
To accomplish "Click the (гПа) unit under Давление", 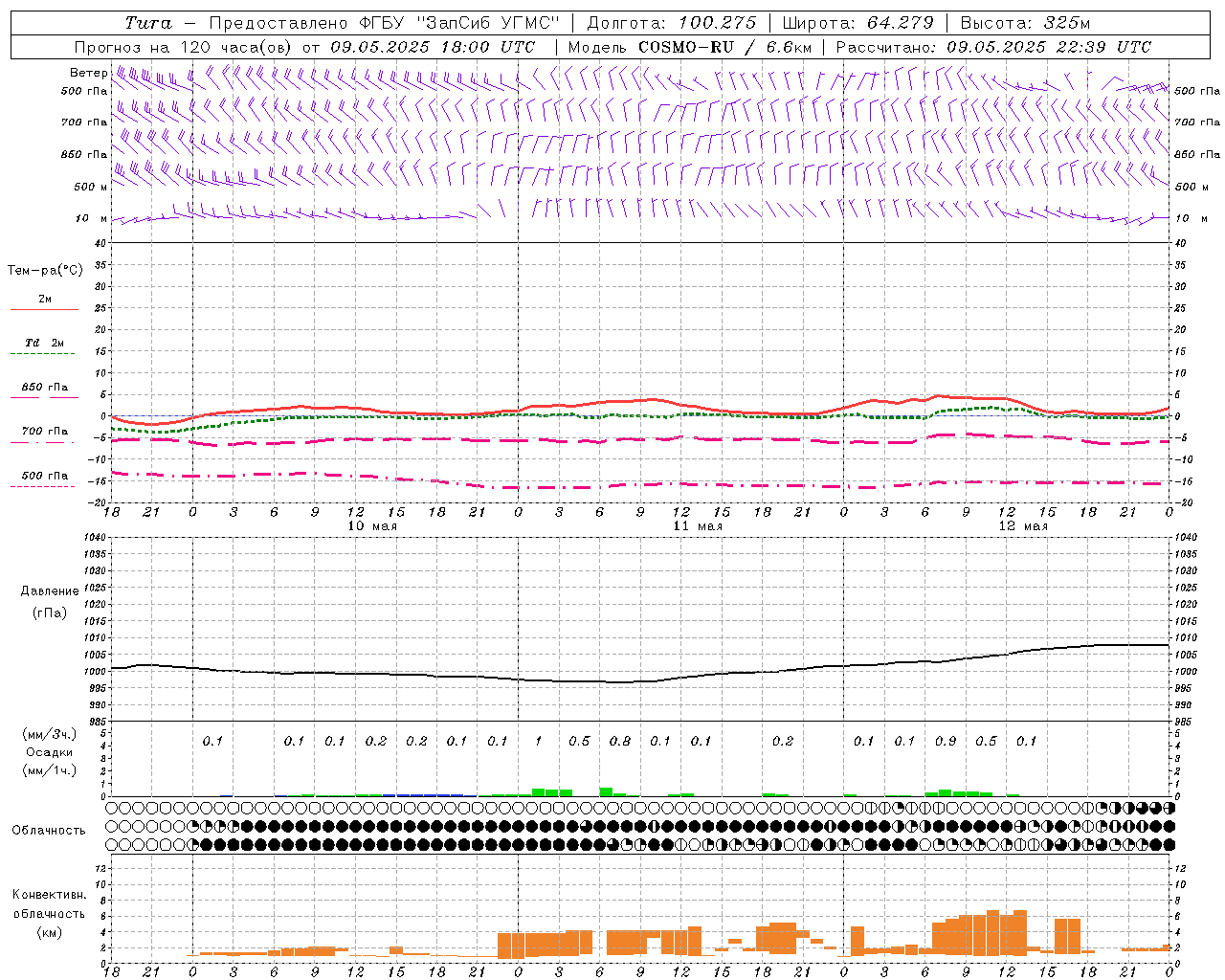I will coord(50,612).
